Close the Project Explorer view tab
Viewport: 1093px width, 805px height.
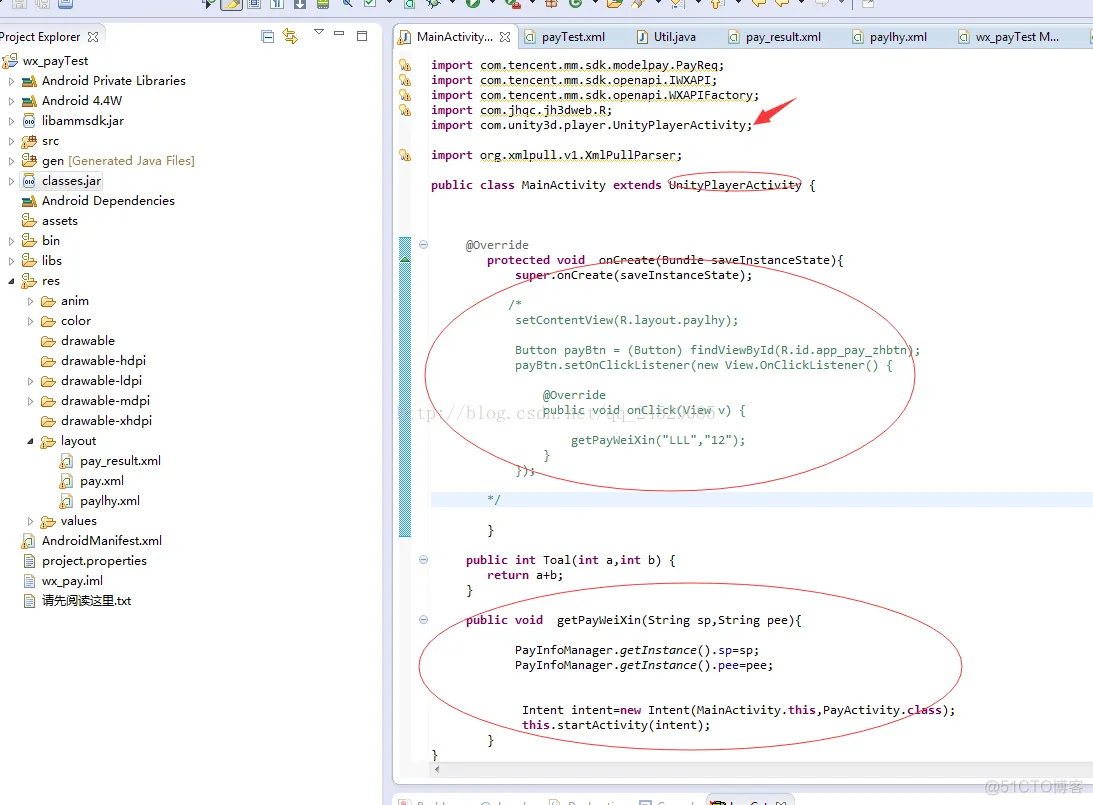click(93, 36)
